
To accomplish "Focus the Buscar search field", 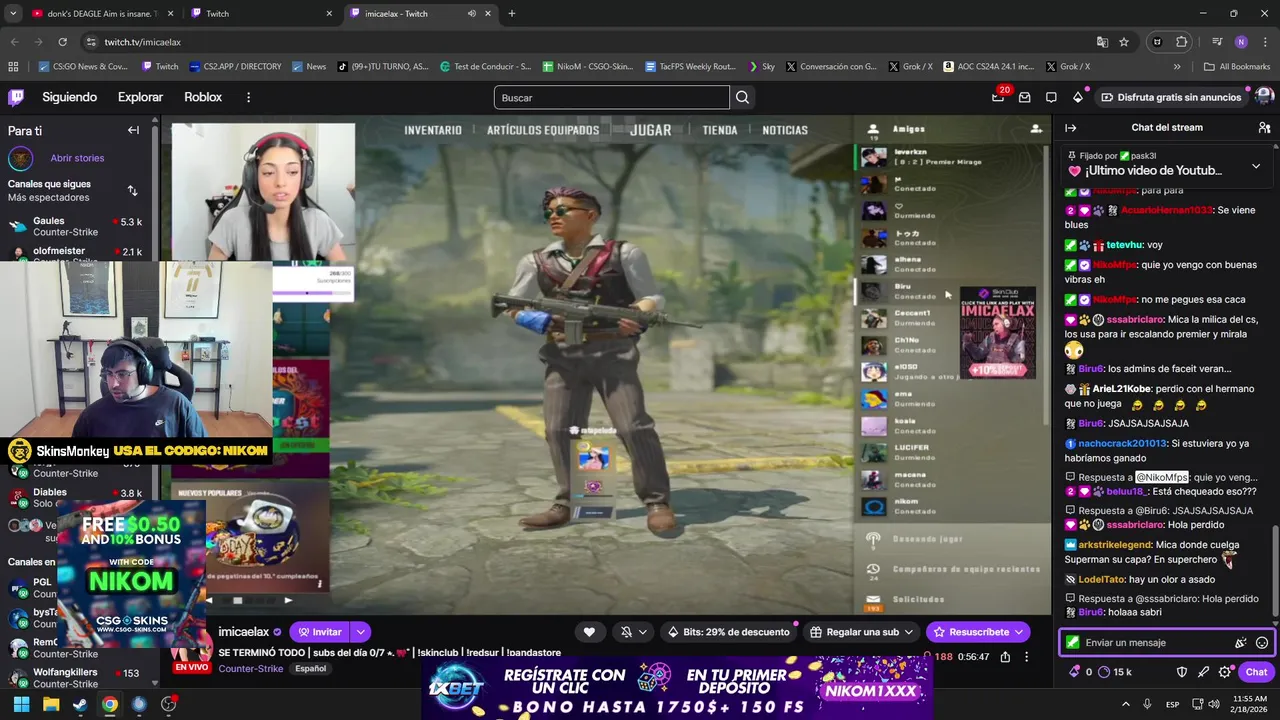I will tap(611, 97).
